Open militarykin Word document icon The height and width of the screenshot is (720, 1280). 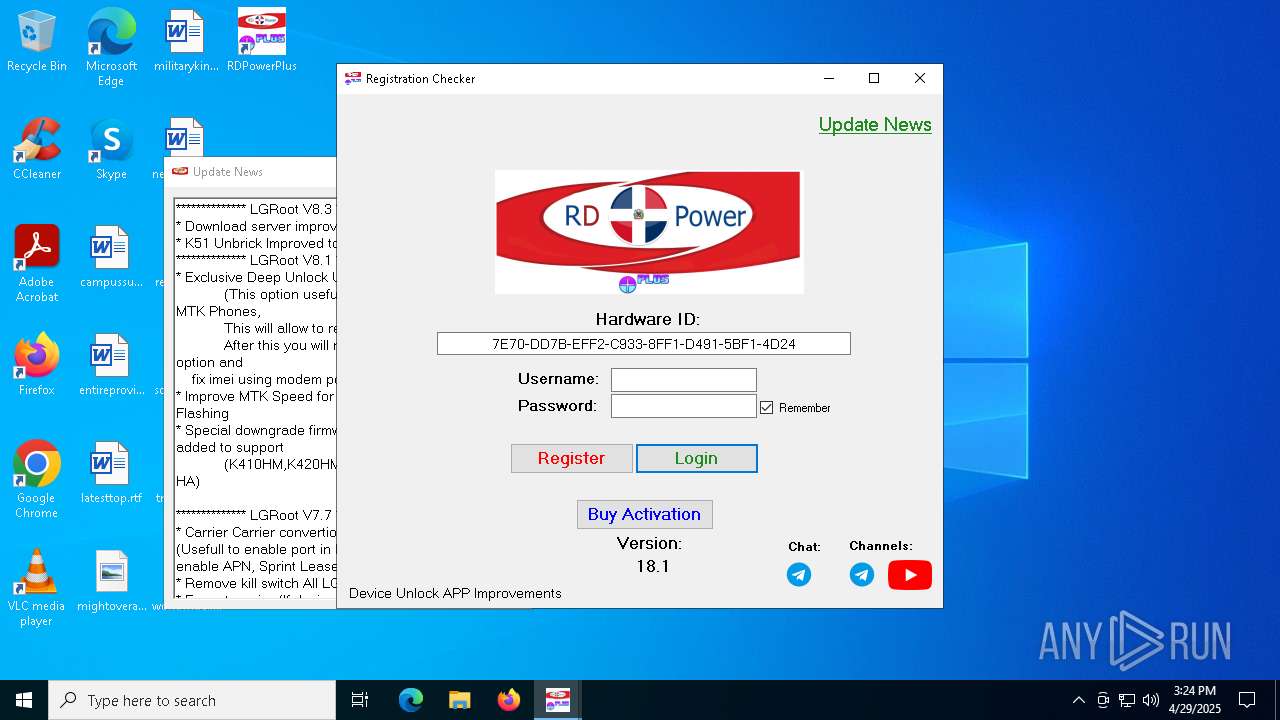tap(186, 41)
